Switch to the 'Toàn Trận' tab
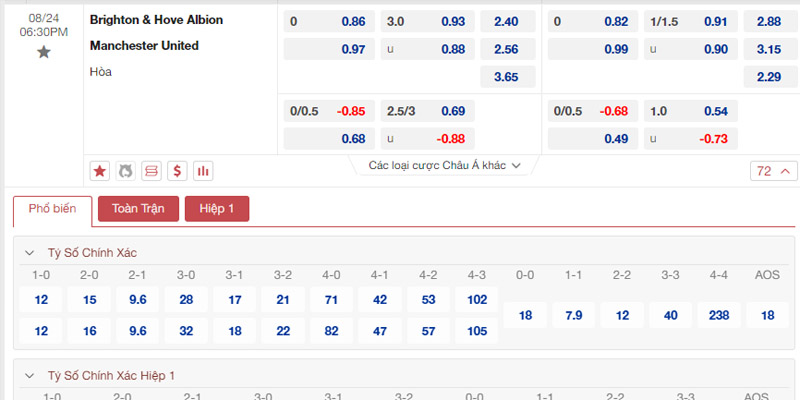The image size is (800, 400). tap(138, 209)
